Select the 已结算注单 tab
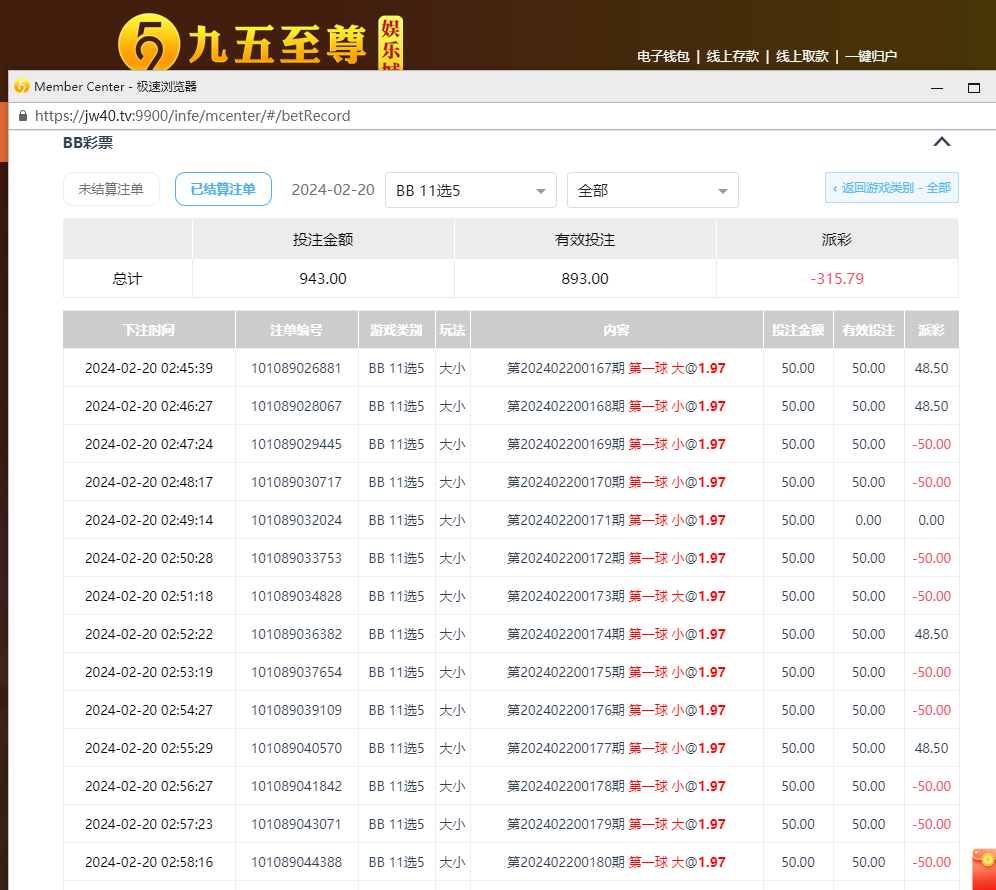This screenshot has height=890, width=996. 223,189
